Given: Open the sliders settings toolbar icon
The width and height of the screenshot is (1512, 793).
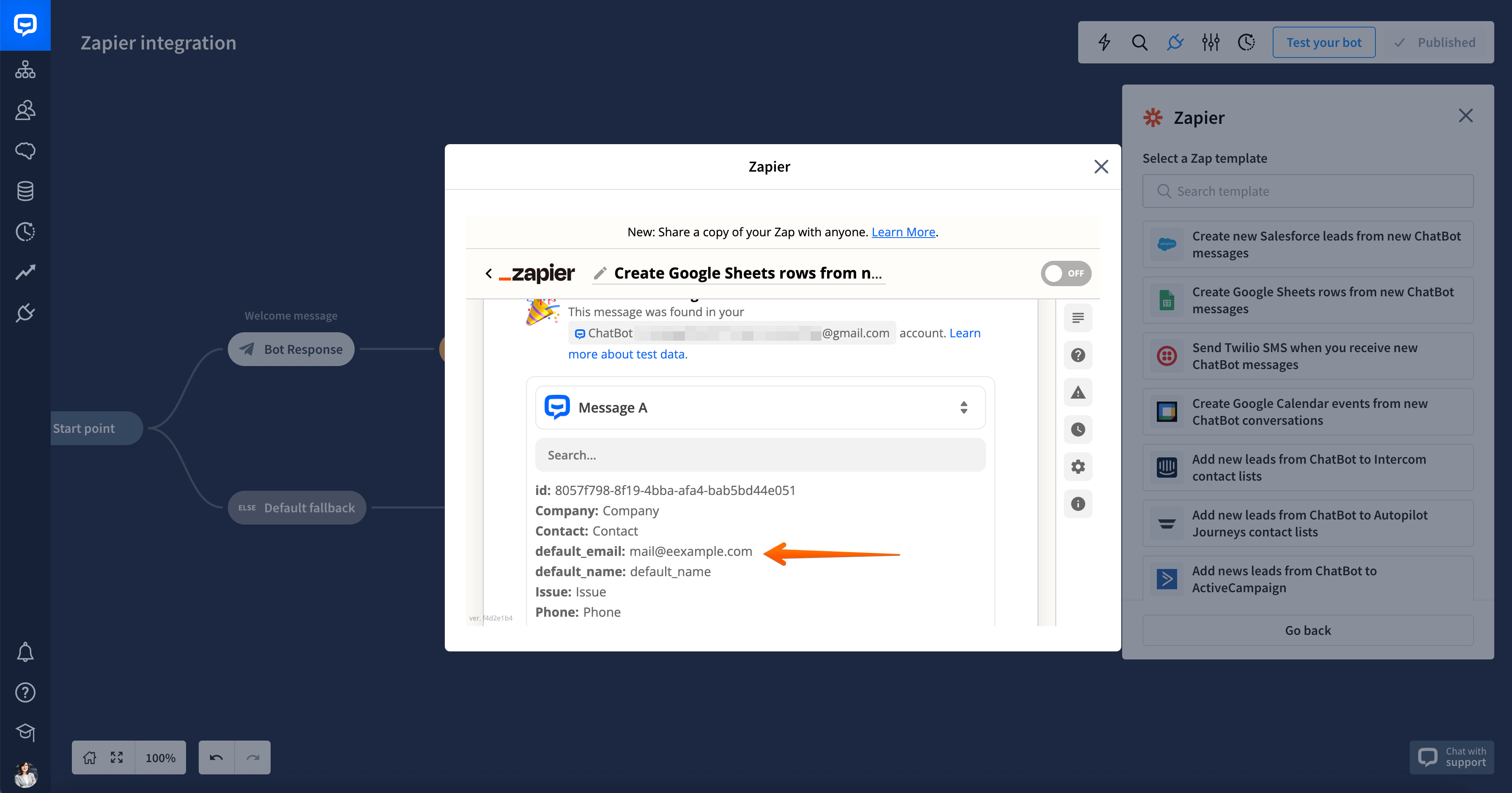Looking at the screenshot, I should tap(1210, 42).
